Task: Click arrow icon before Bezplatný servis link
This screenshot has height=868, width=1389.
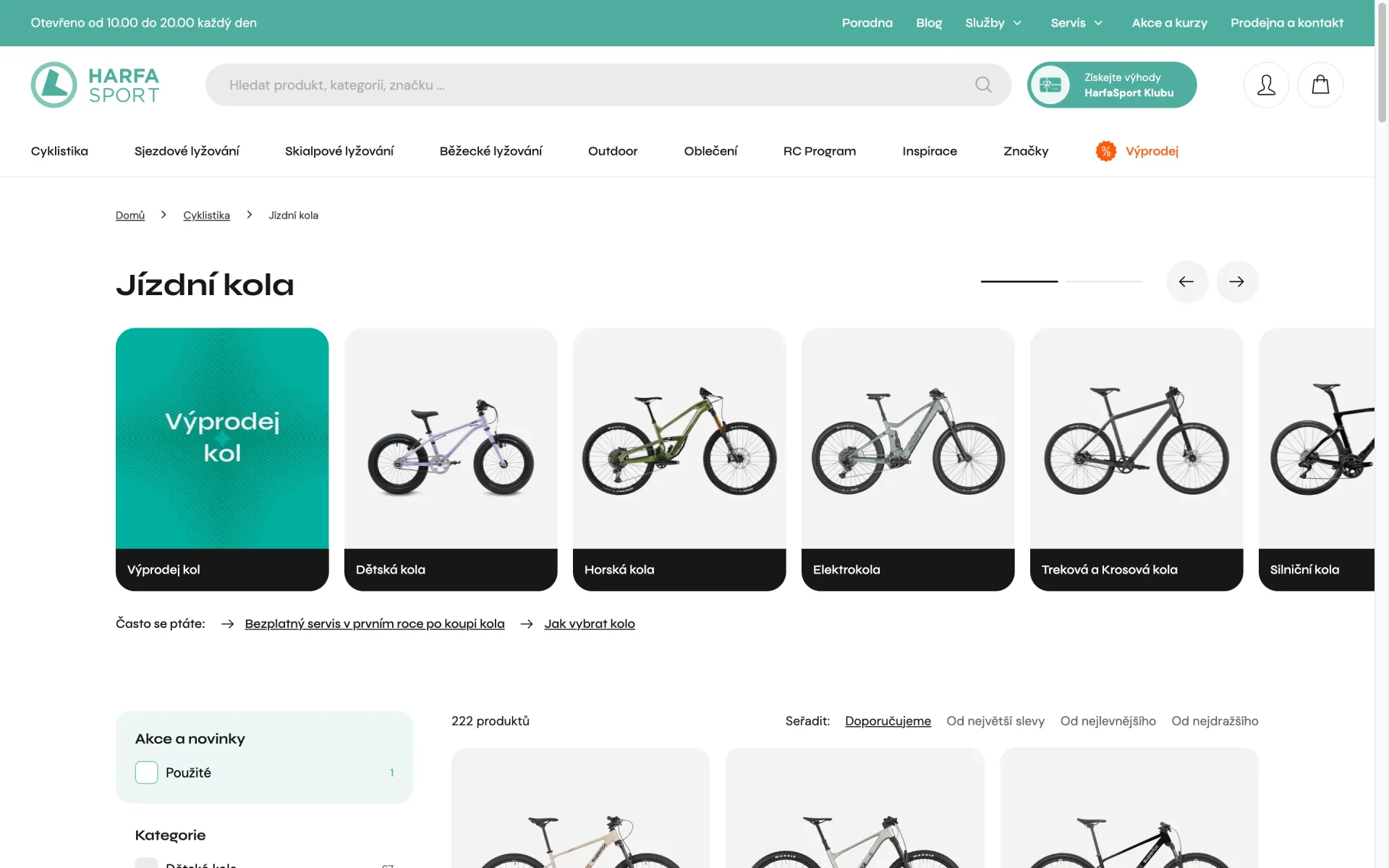Action: 227,624
